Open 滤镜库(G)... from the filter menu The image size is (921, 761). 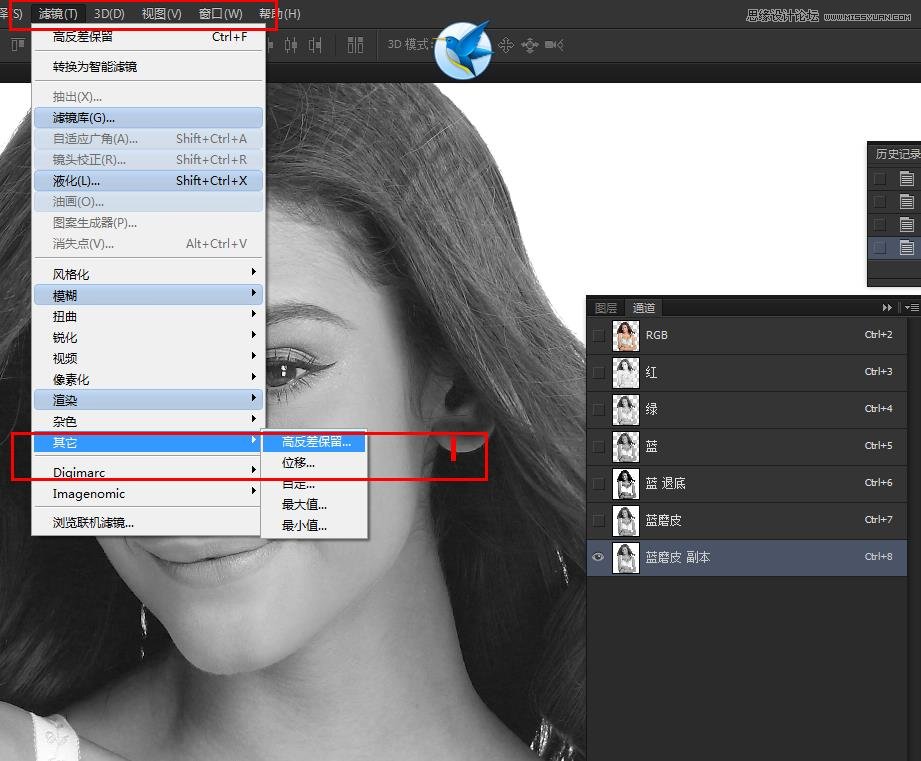tap(148, 117)
